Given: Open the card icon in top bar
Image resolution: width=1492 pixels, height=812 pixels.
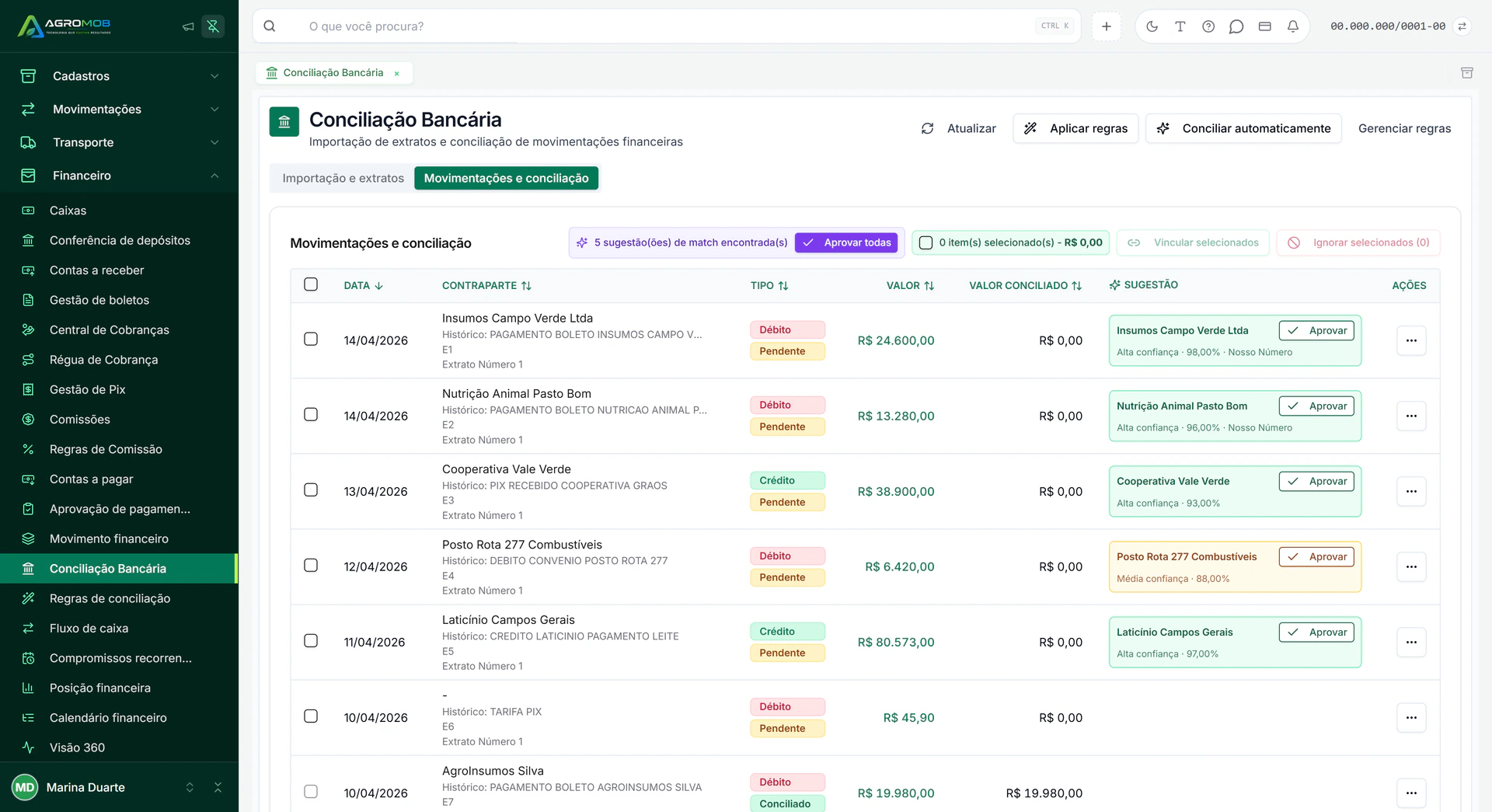Looking at the screenshot, I should [1265, 26].
